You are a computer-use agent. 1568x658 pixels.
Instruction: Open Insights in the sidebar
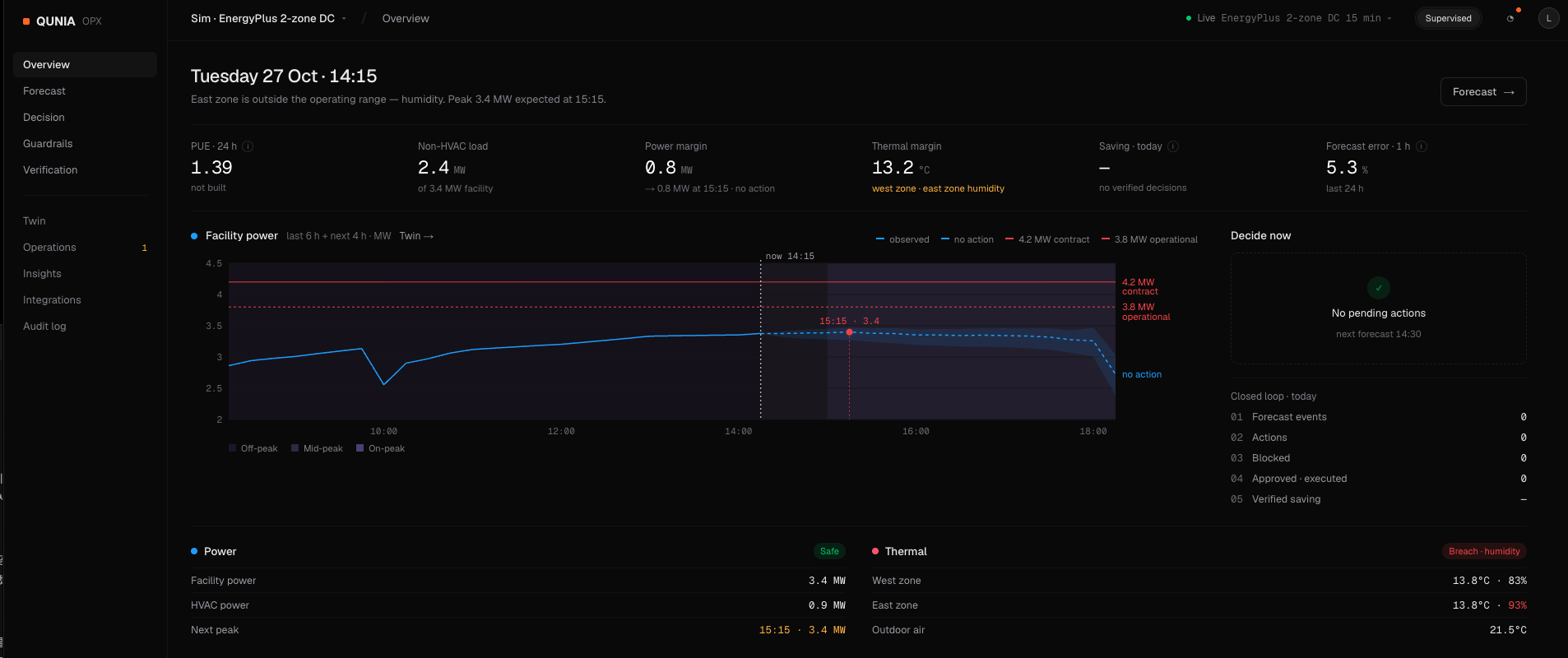[x=85, y=274]
